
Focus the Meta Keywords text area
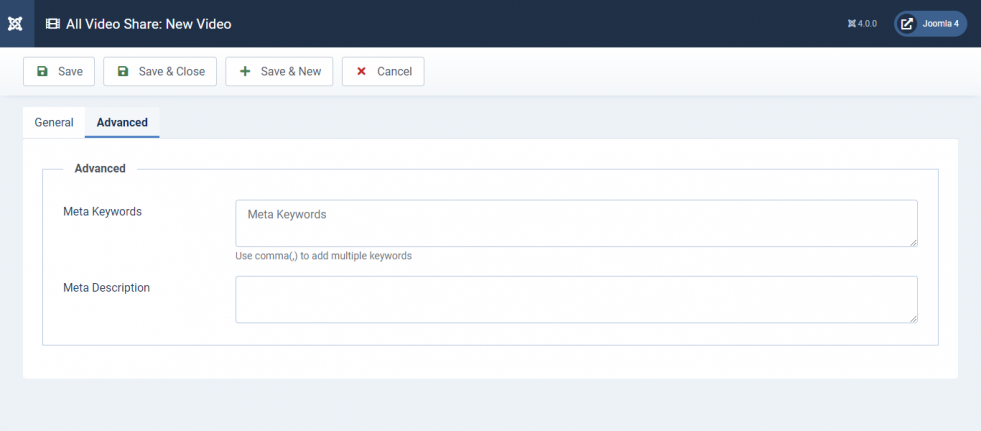(576, 223)
